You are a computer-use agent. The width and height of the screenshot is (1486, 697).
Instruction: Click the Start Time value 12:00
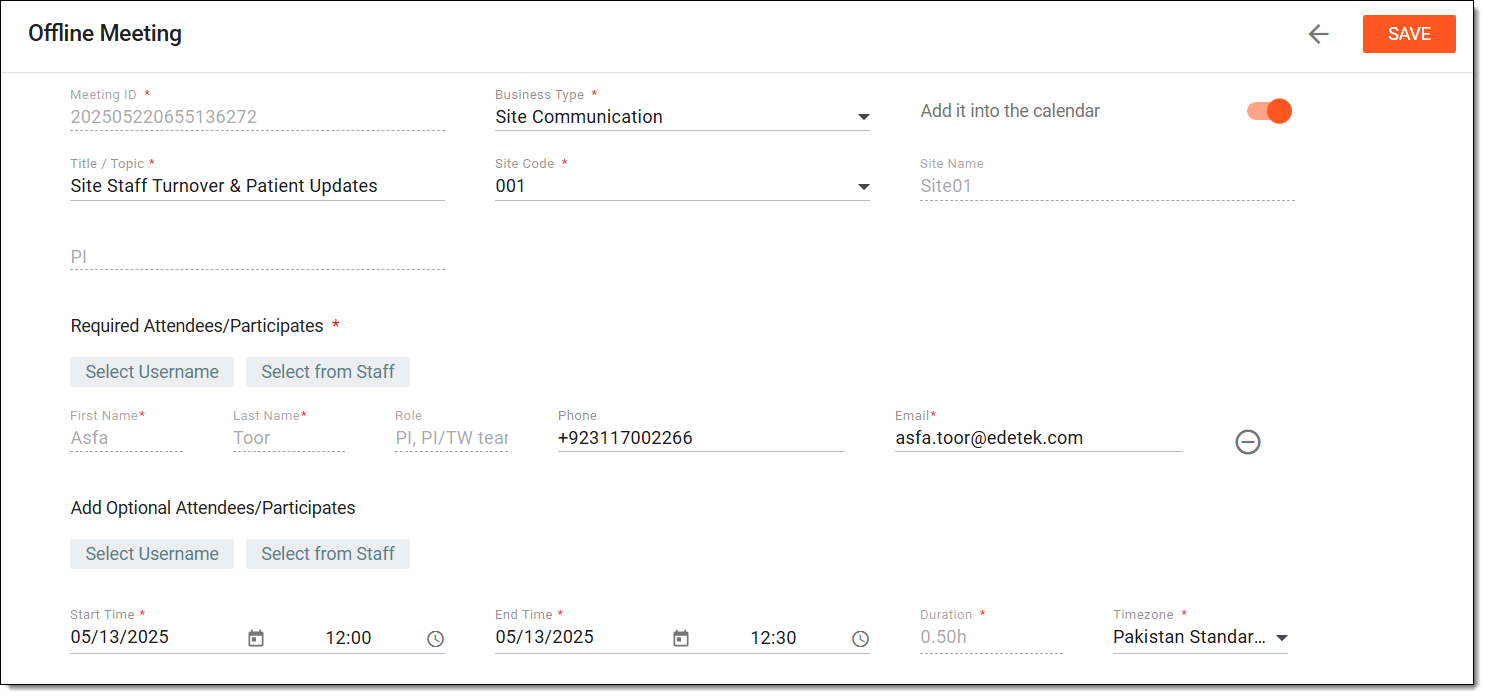(348, 638)
